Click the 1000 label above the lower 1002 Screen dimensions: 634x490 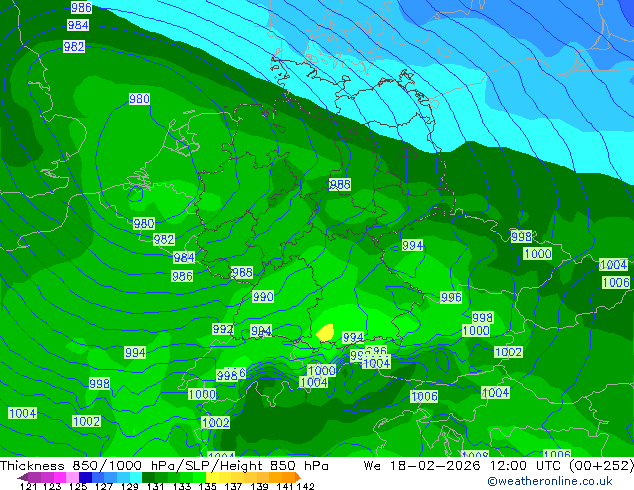coord(203,394)
